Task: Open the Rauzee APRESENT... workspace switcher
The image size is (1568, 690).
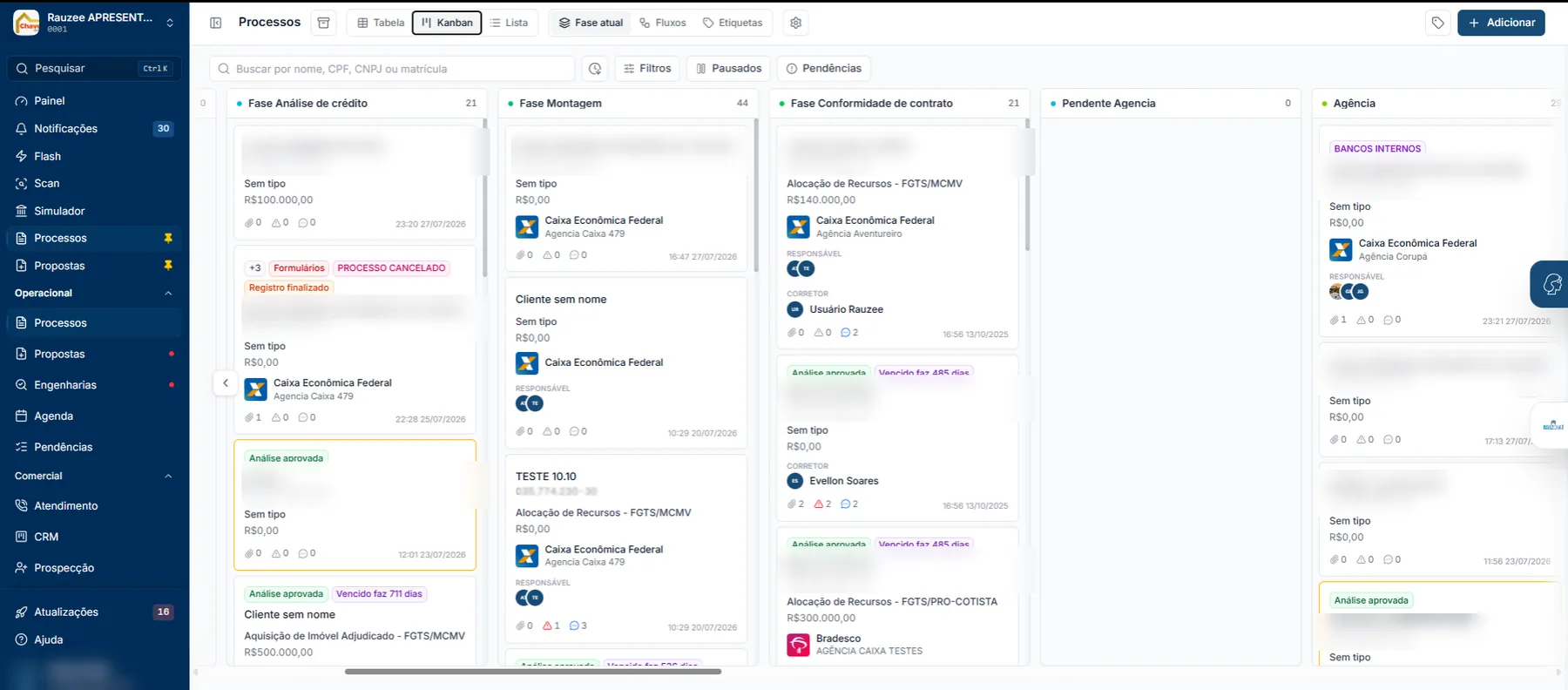Action: point(94,23)
